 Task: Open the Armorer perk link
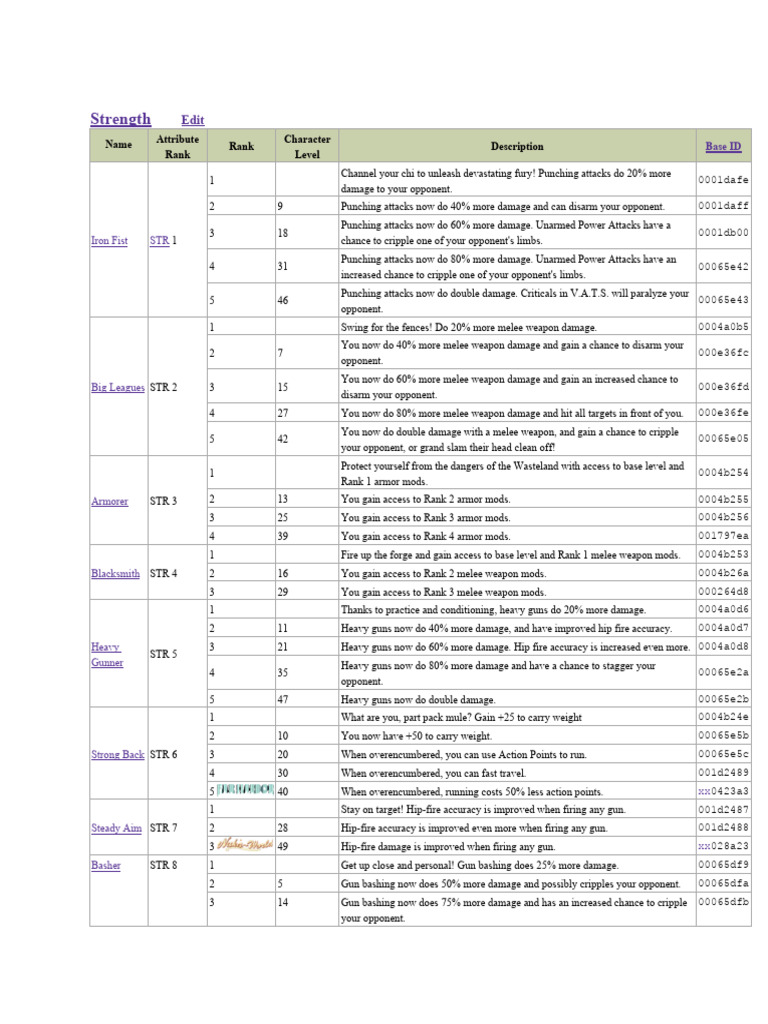tap(110, 502)
